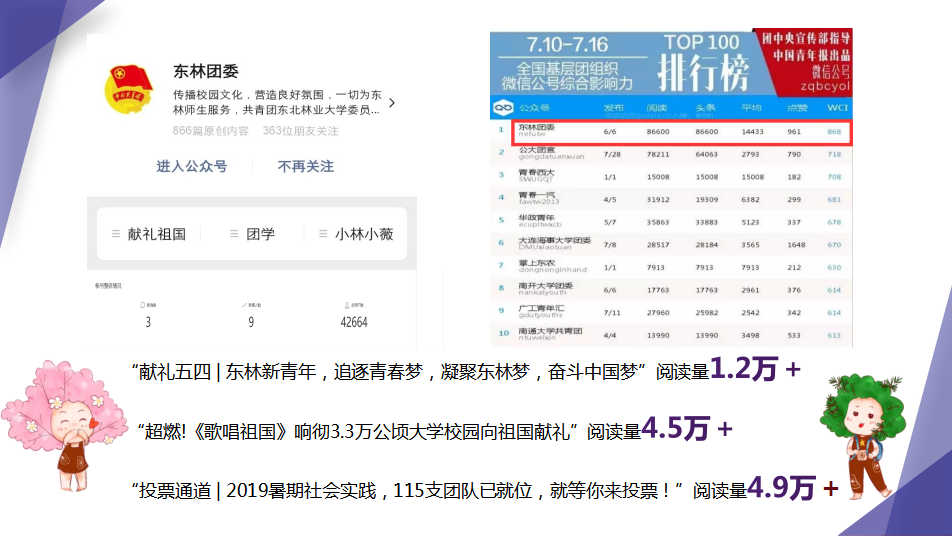Screen dimensions: 952x536
Task: Click the 不再关注 unfollow button
Action: (x=306, y=166)
